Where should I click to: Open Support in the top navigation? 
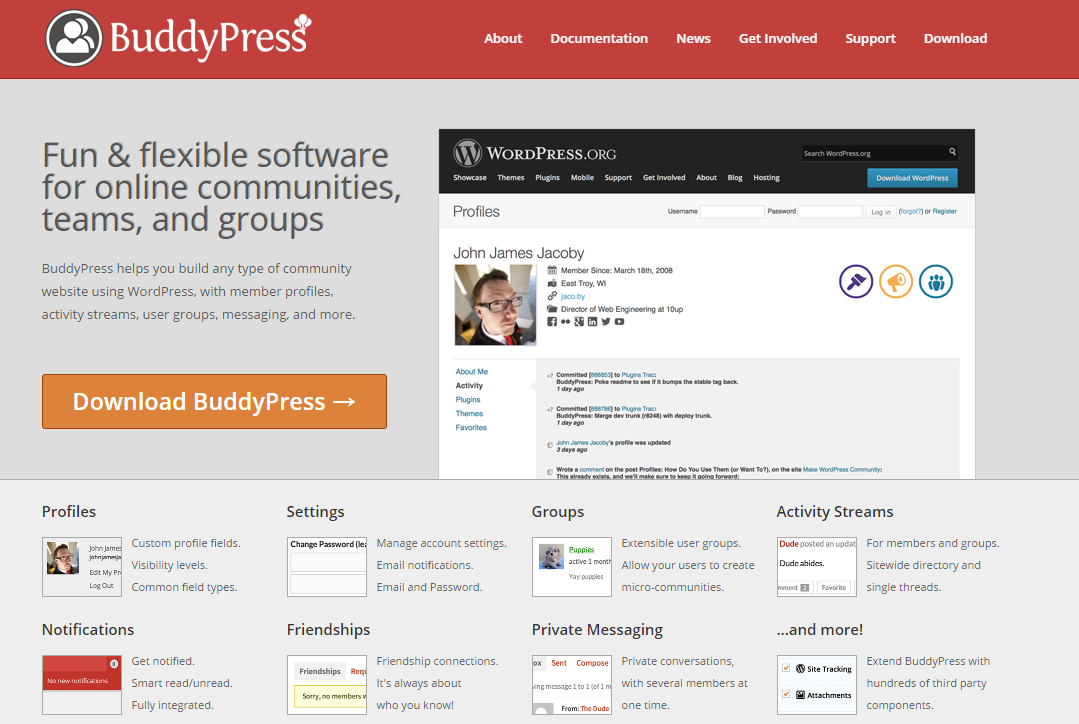coord(870,39)
